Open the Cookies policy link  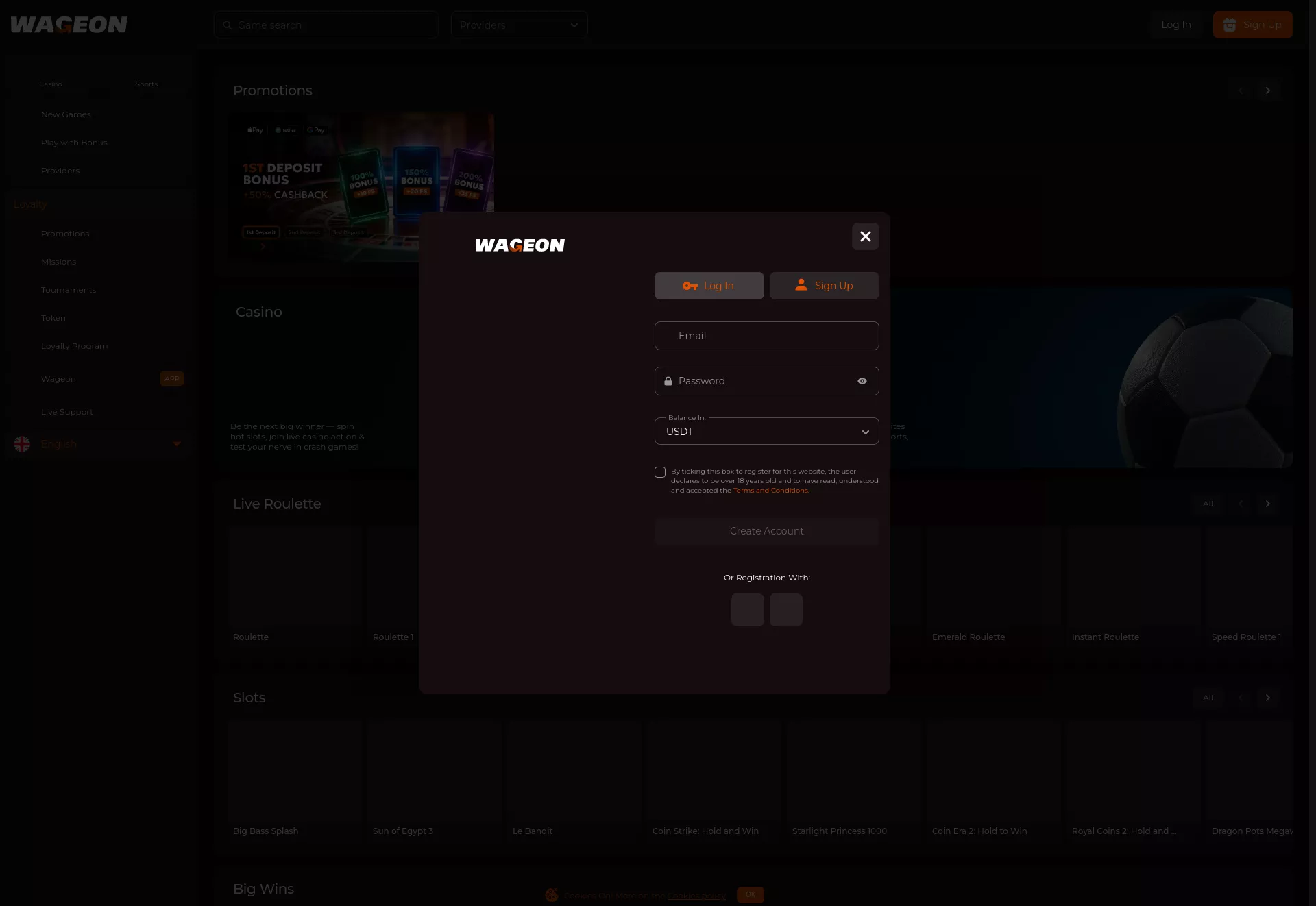[696, 896]
